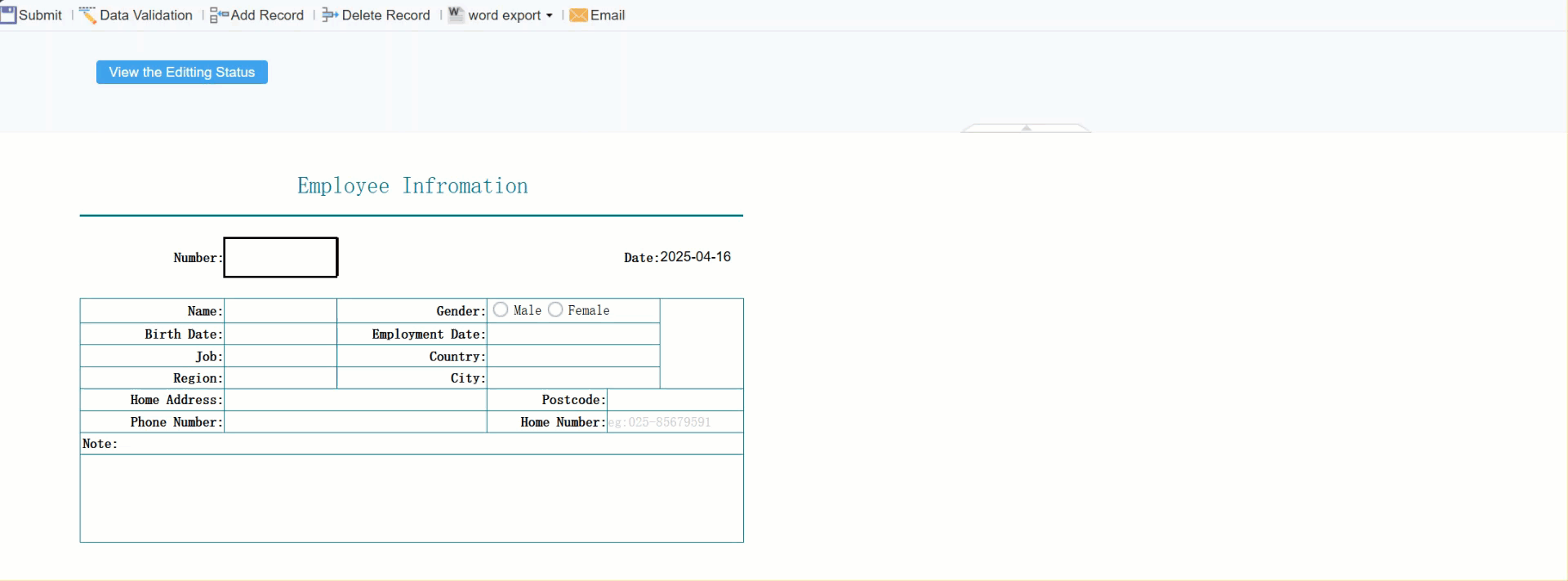This screenshot has height=581, width=1568.
Task: Click the Employment Date input cell
Action: click(x=573, y=334)
